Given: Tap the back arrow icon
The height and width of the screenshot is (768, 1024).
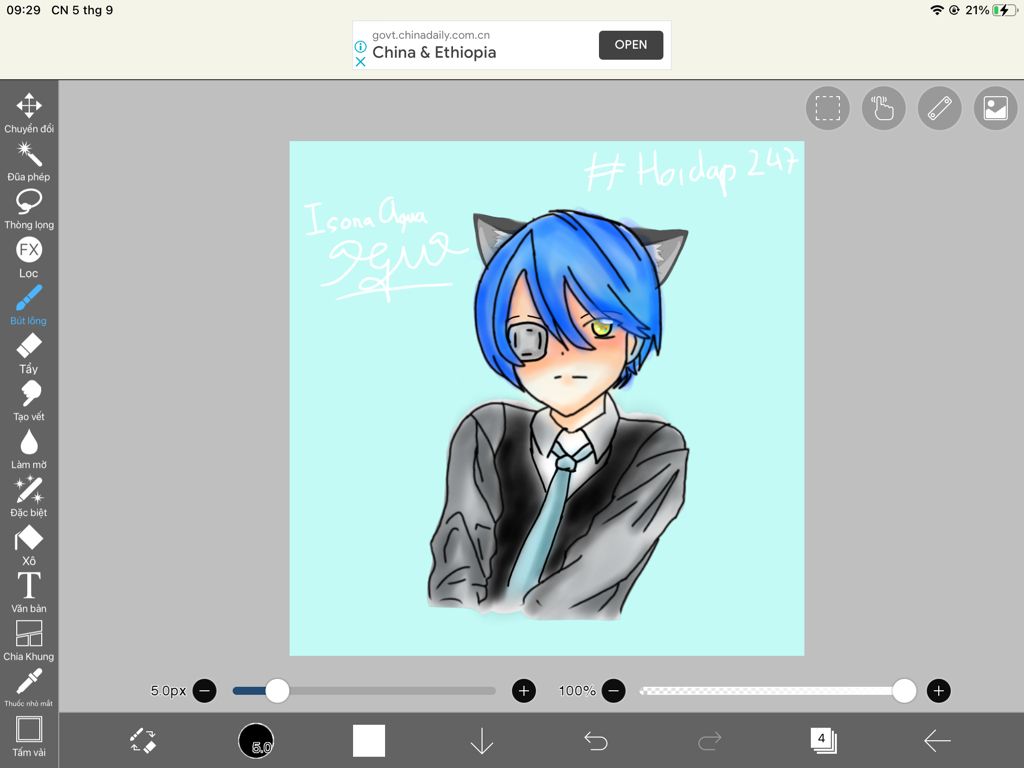Looking at the screenshot, I should (936, 741).
